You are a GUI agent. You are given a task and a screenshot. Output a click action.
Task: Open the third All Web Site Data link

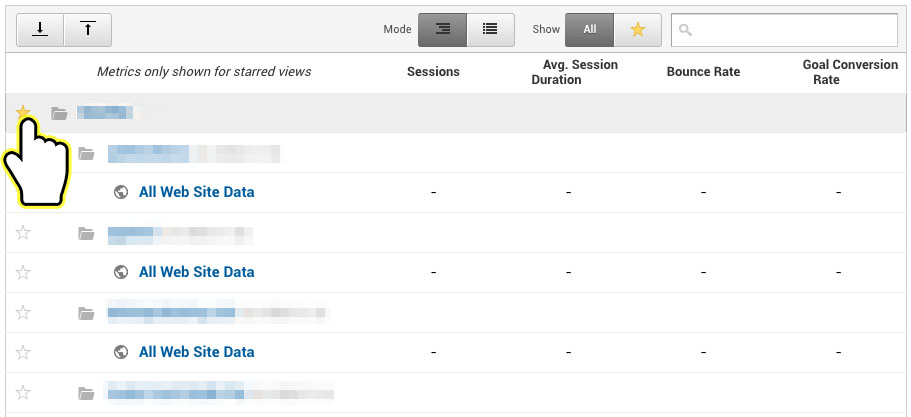pyautogui.click(x=196, y=352)
